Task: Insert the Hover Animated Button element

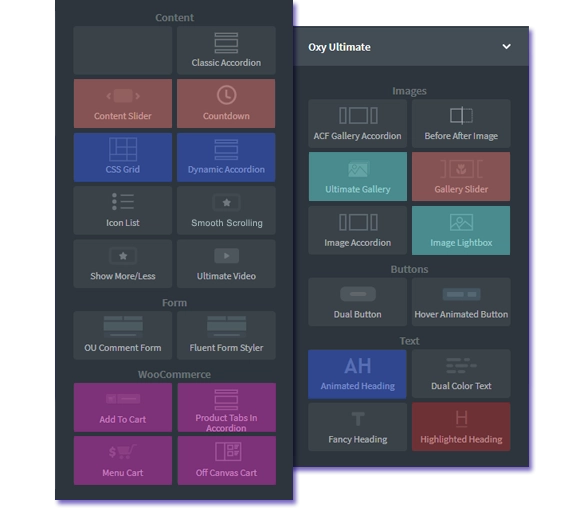Action: pyautogui.click(x=461, y=302)
